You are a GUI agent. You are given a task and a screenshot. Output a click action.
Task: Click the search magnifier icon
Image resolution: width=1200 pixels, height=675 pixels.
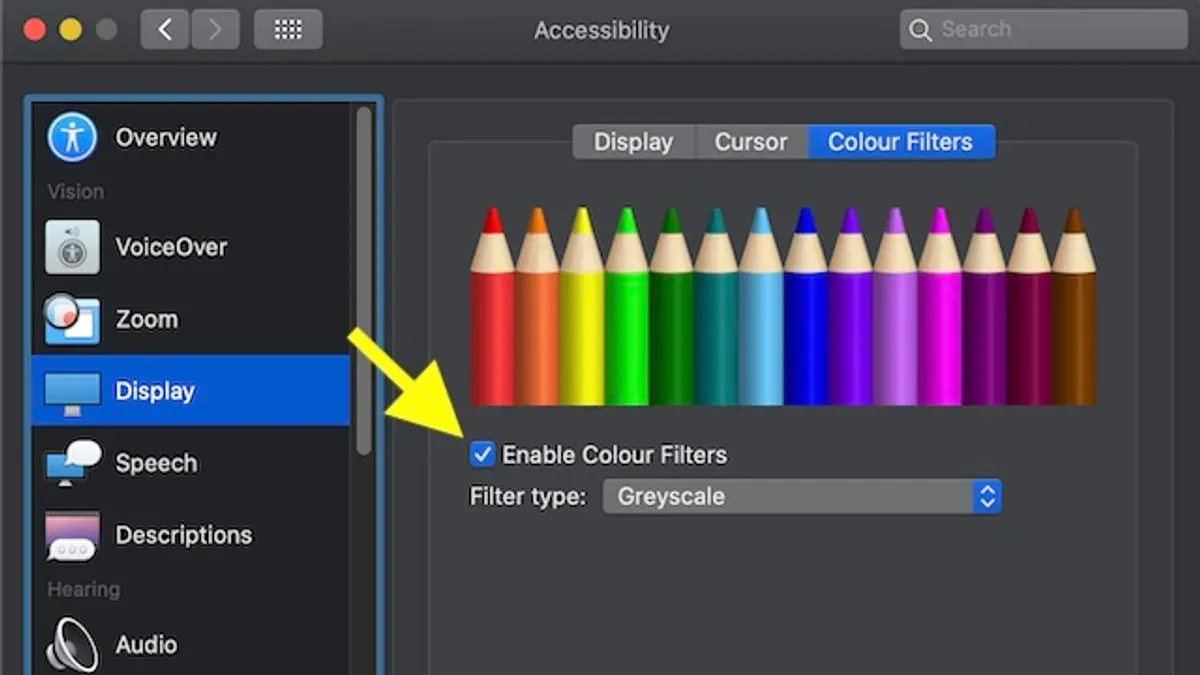(x=920, y=30)
